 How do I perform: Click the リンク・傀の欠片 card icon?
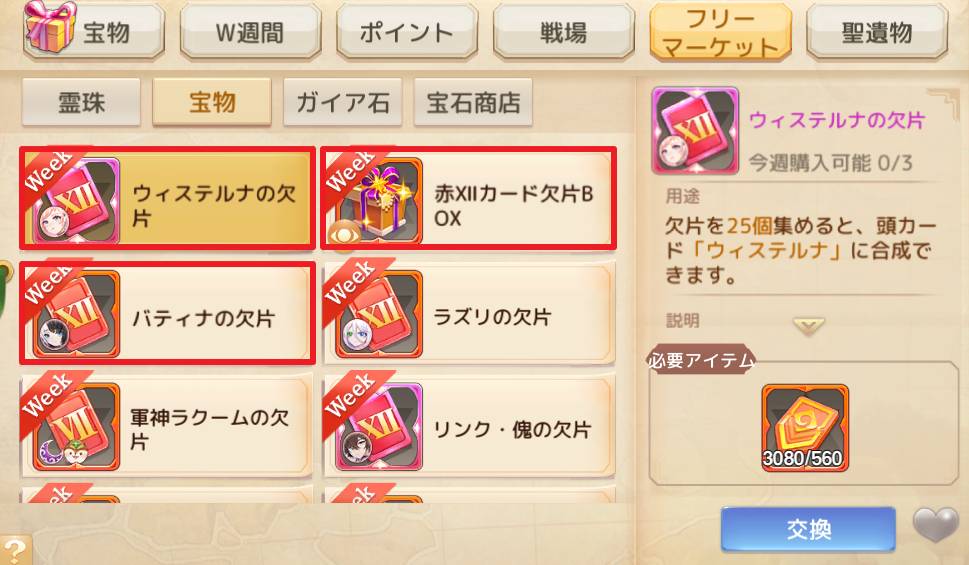pyautogui.click(x=378, y=427)
